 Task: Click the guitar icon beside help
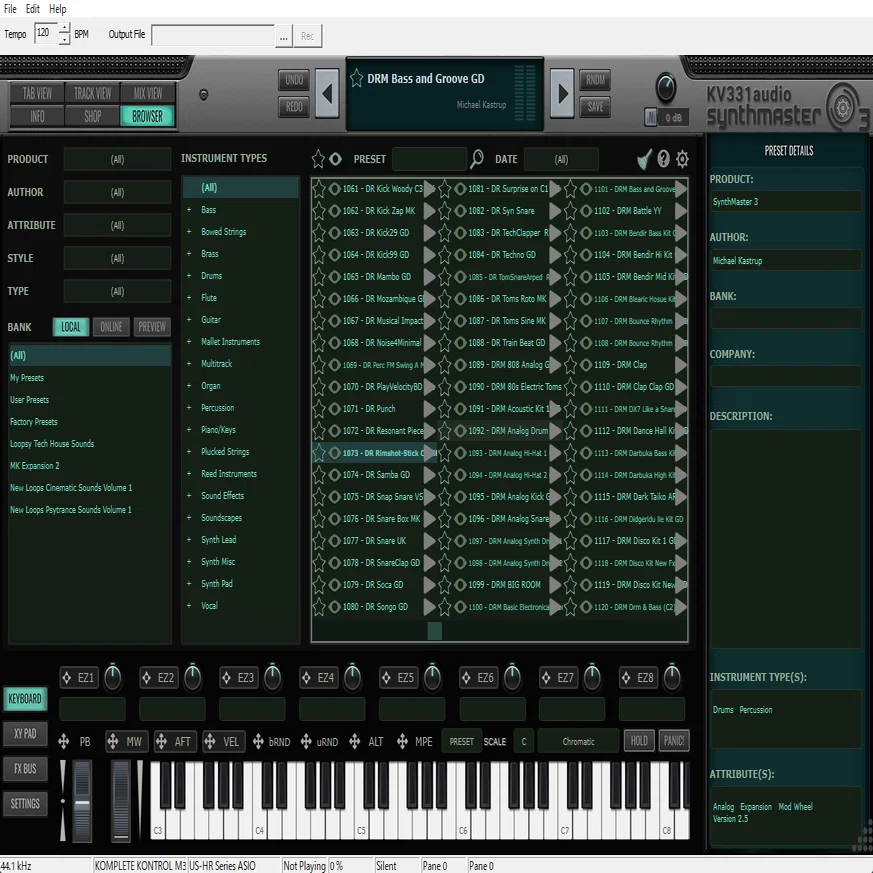point(644,159)
